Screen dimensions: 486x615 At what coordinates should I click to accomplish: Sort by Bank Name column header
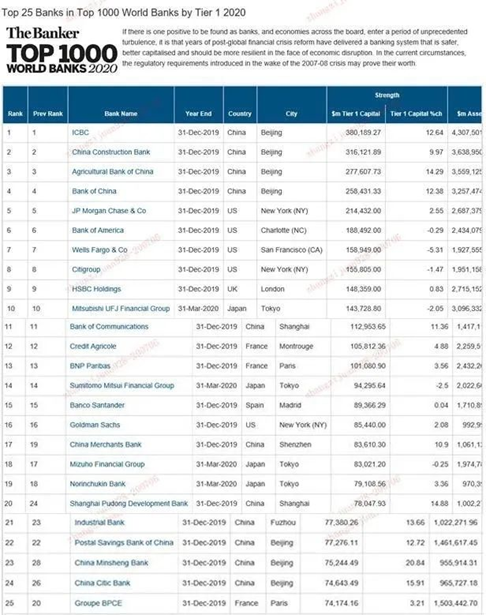pyautogui.click(x=121, y=114)
